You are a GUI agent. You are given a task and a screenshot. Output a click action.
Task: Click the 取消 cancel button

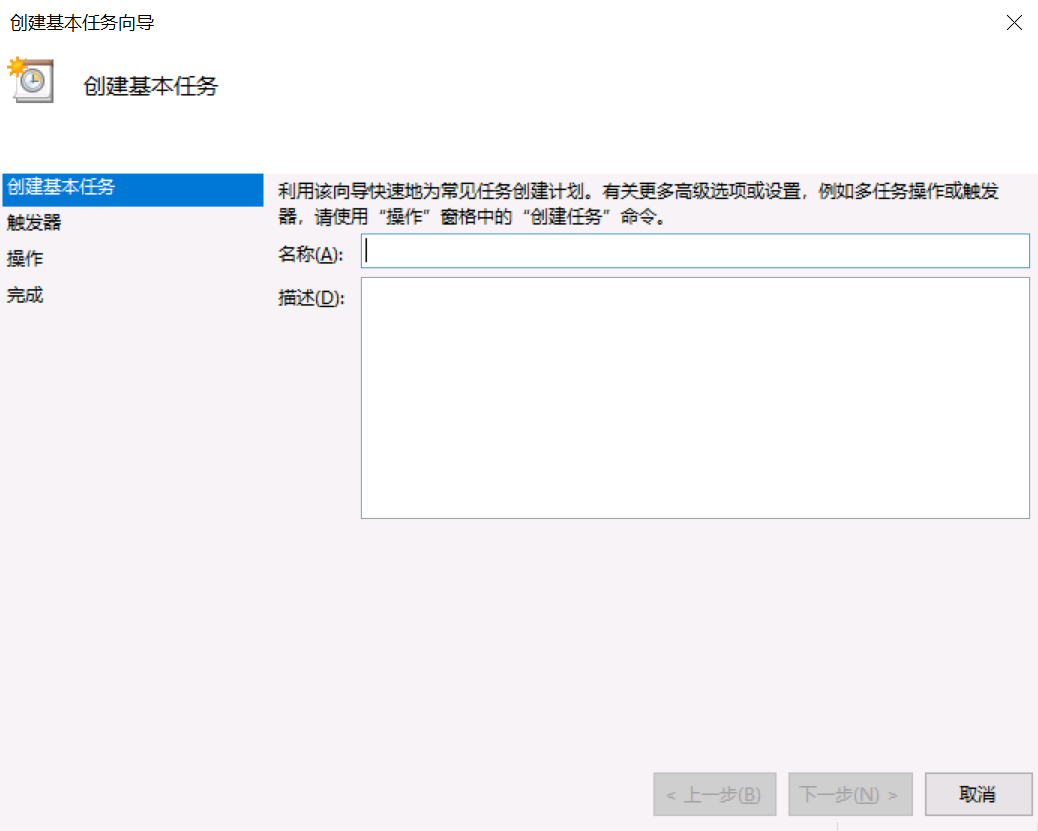978,794
